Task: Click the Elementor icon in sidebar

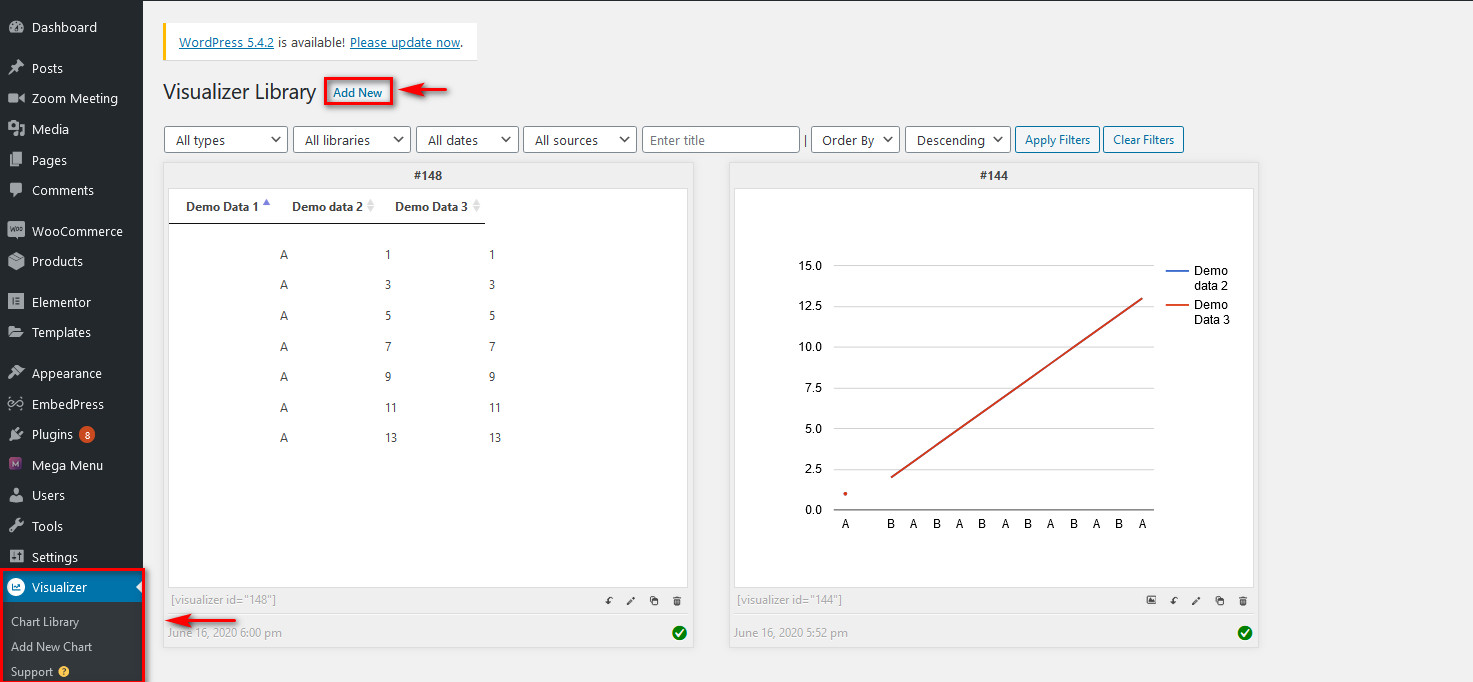Action: (16, 302)
